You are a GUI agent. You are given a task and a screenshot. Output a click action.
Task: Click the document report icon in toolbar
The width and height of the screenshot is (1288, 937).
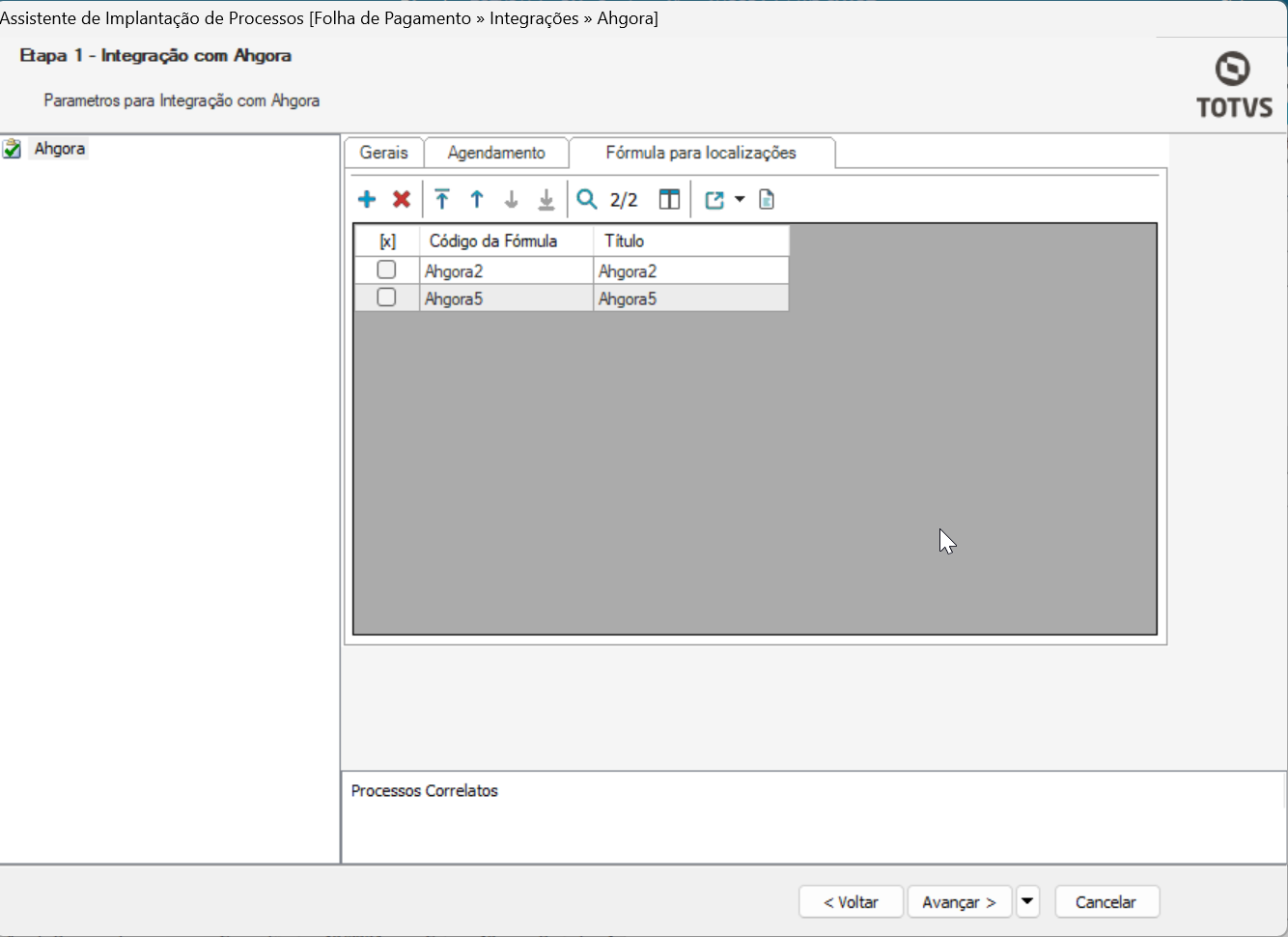(x=767, y=200)
